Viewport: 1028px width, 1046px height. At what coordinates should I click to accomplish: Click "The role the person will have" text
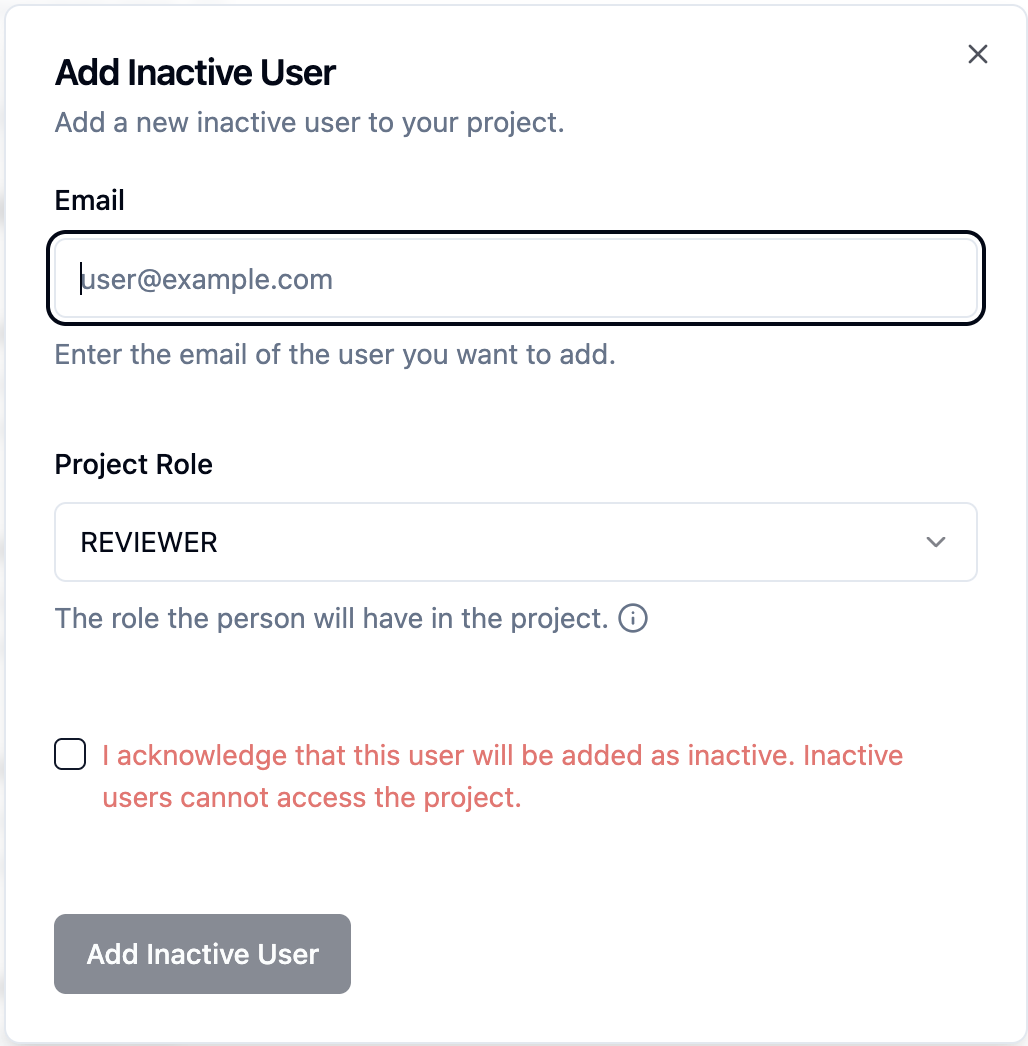point(331,619)
